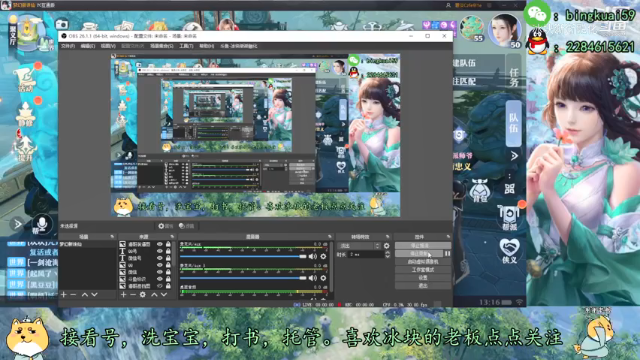This screenshot has height=360, width=640.
Task: Toggle visibility eye of the 微信号 source
Action: coord(160,258)
